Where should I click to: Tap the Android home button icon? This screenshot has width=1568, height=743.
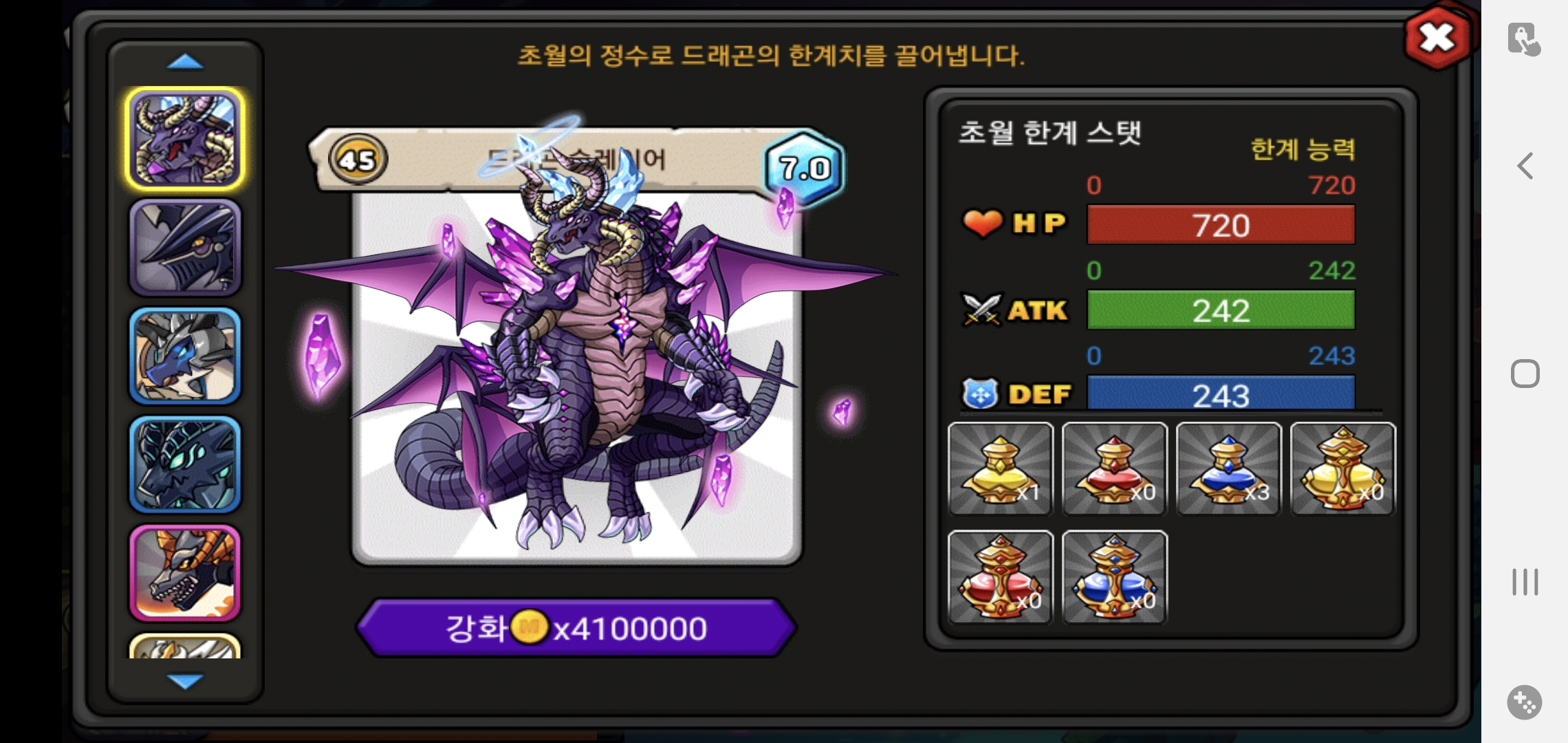tap(1525, 374)
